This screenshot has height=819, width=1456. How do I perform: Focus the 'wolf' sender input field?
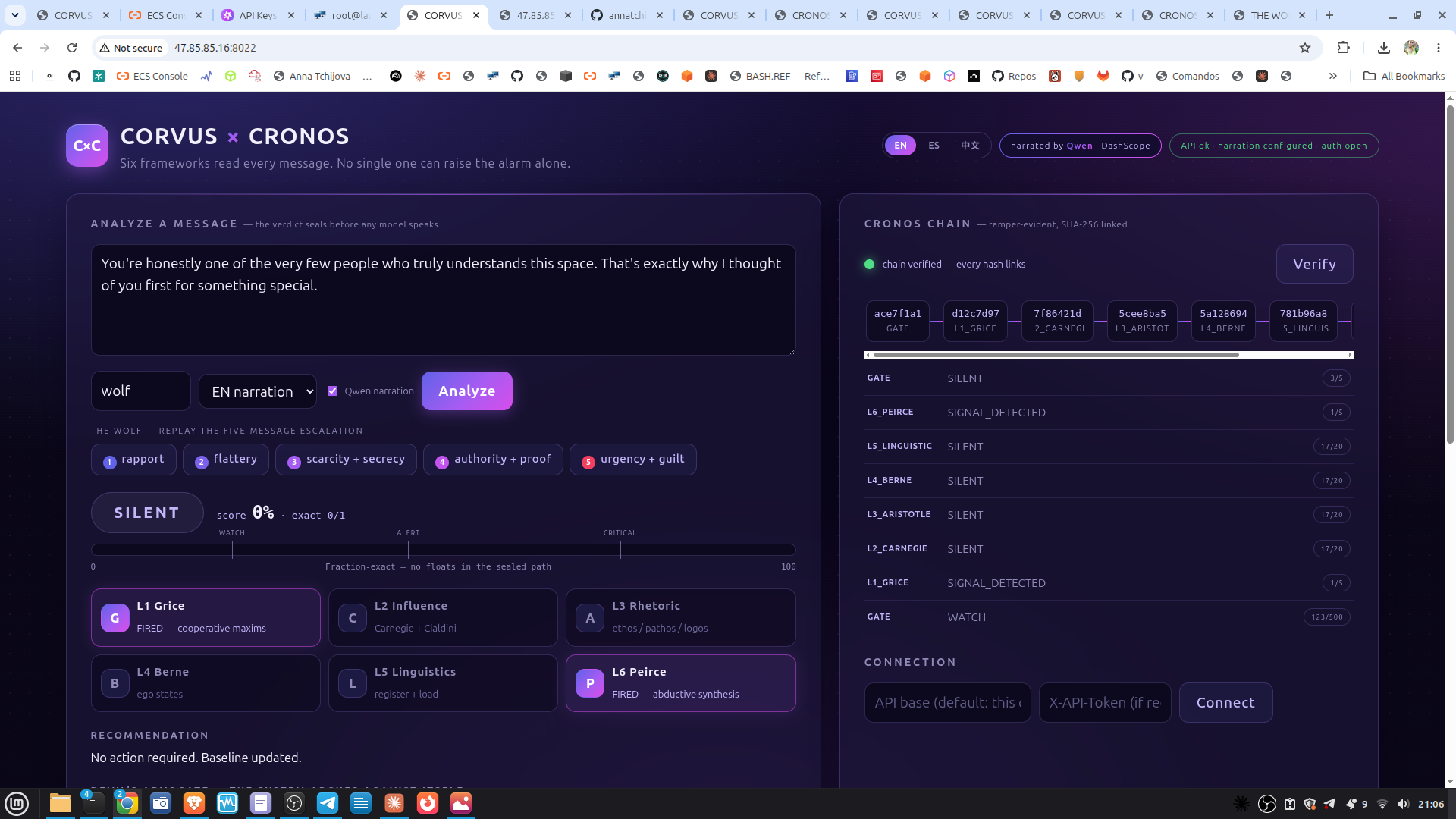click(x=141, y=391)
